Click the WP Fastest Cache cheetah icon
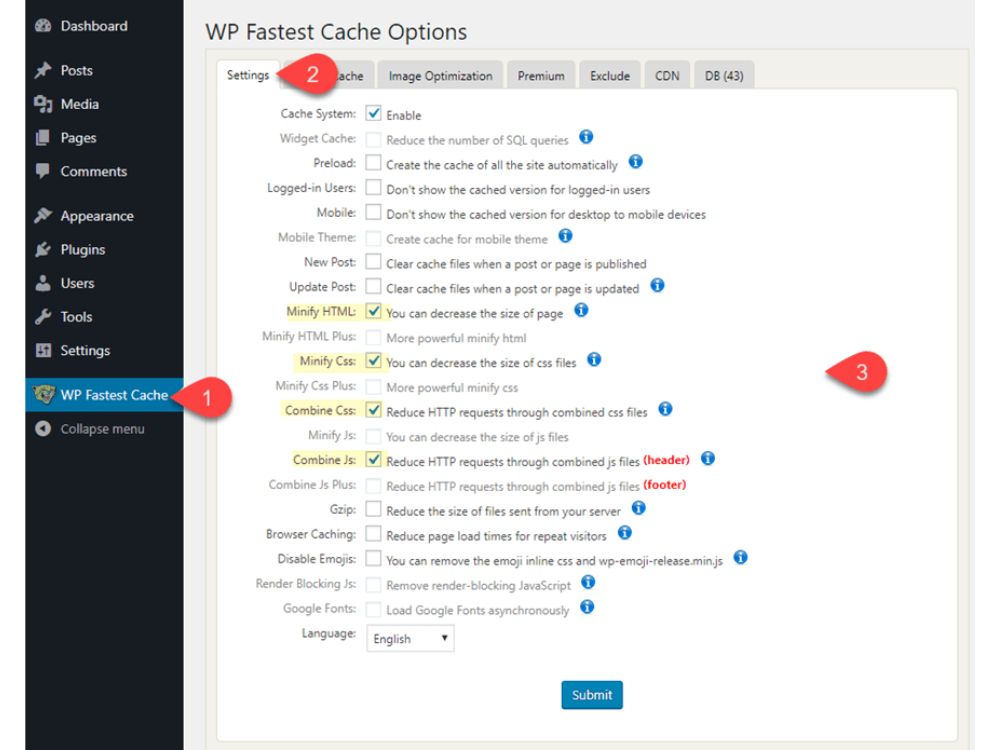 coord(44,395)
